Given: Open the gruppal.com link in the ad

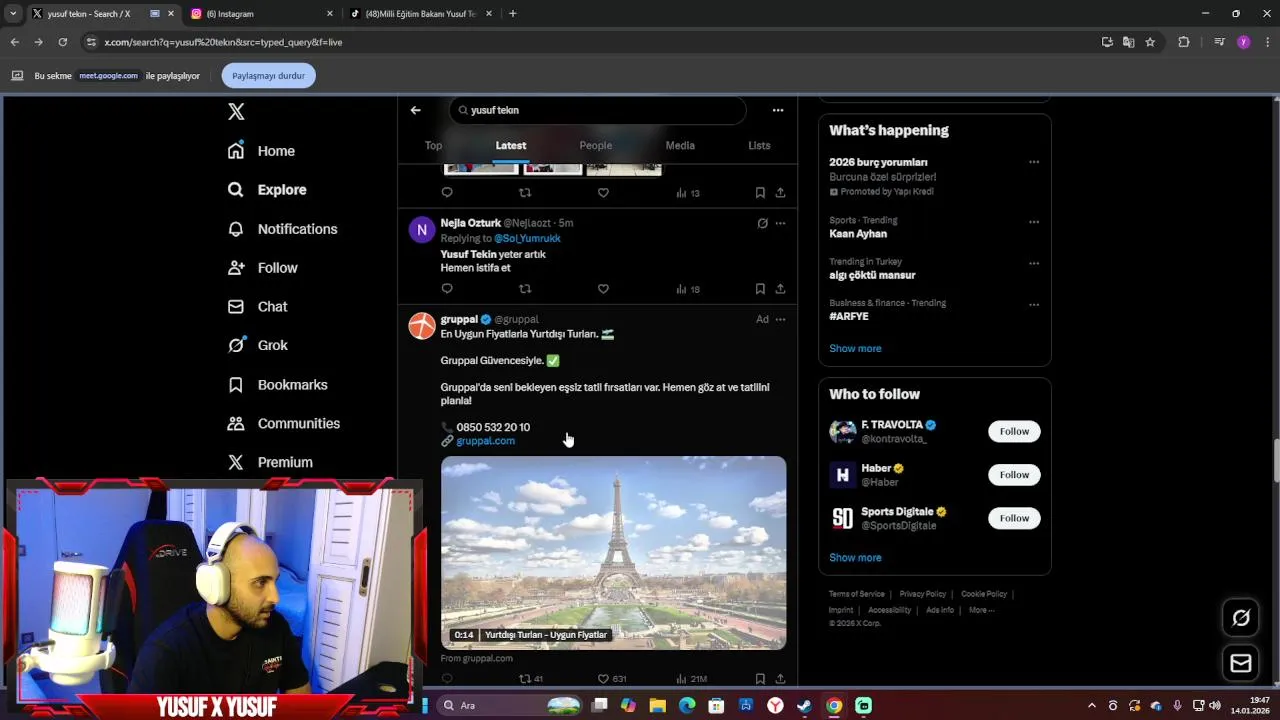Looking at the screenshot, I should tap(485, 441).
